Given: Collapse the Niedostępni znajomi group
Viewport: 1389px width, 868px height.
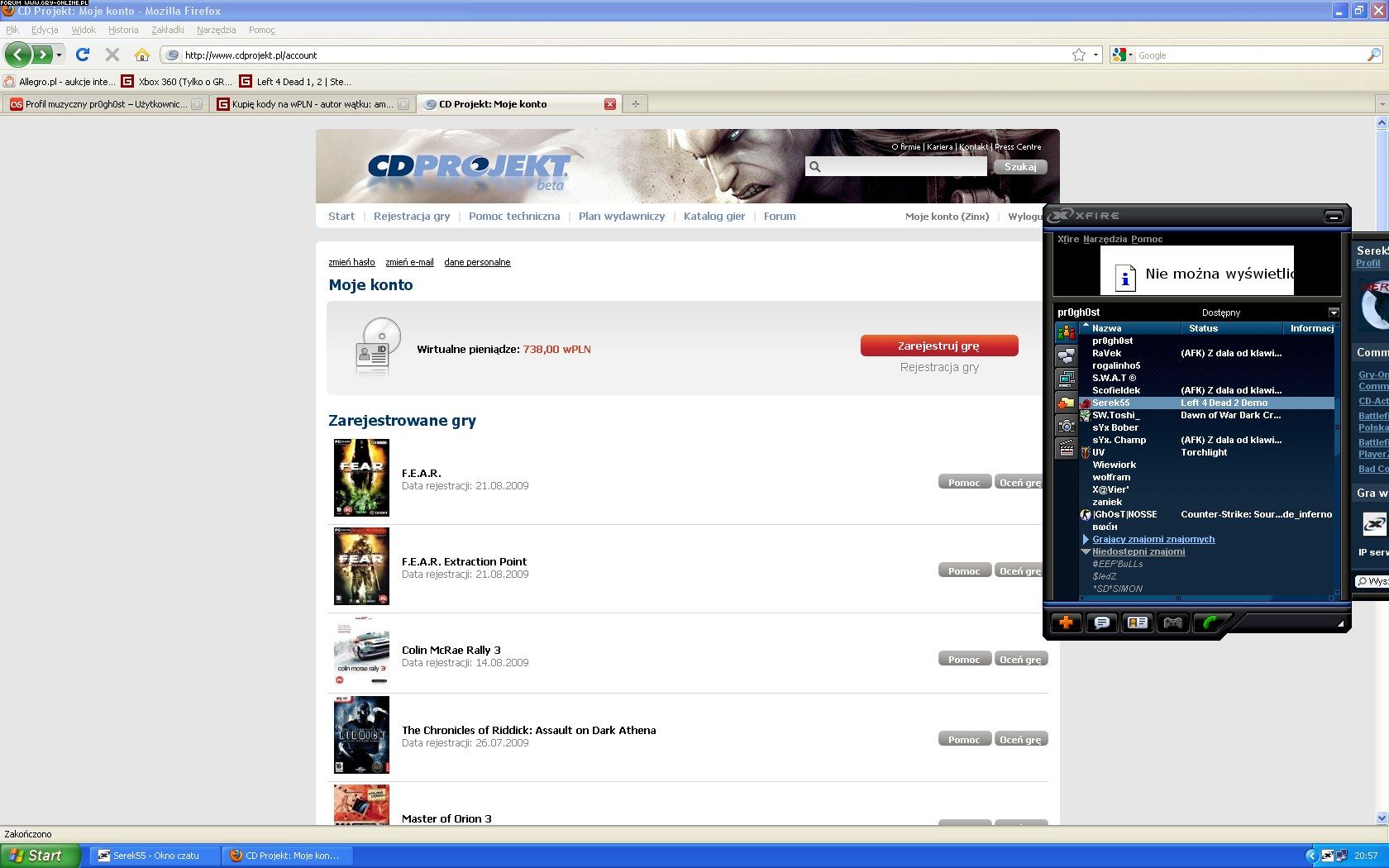Looking at the screenshot, I should coord(1086,551).
